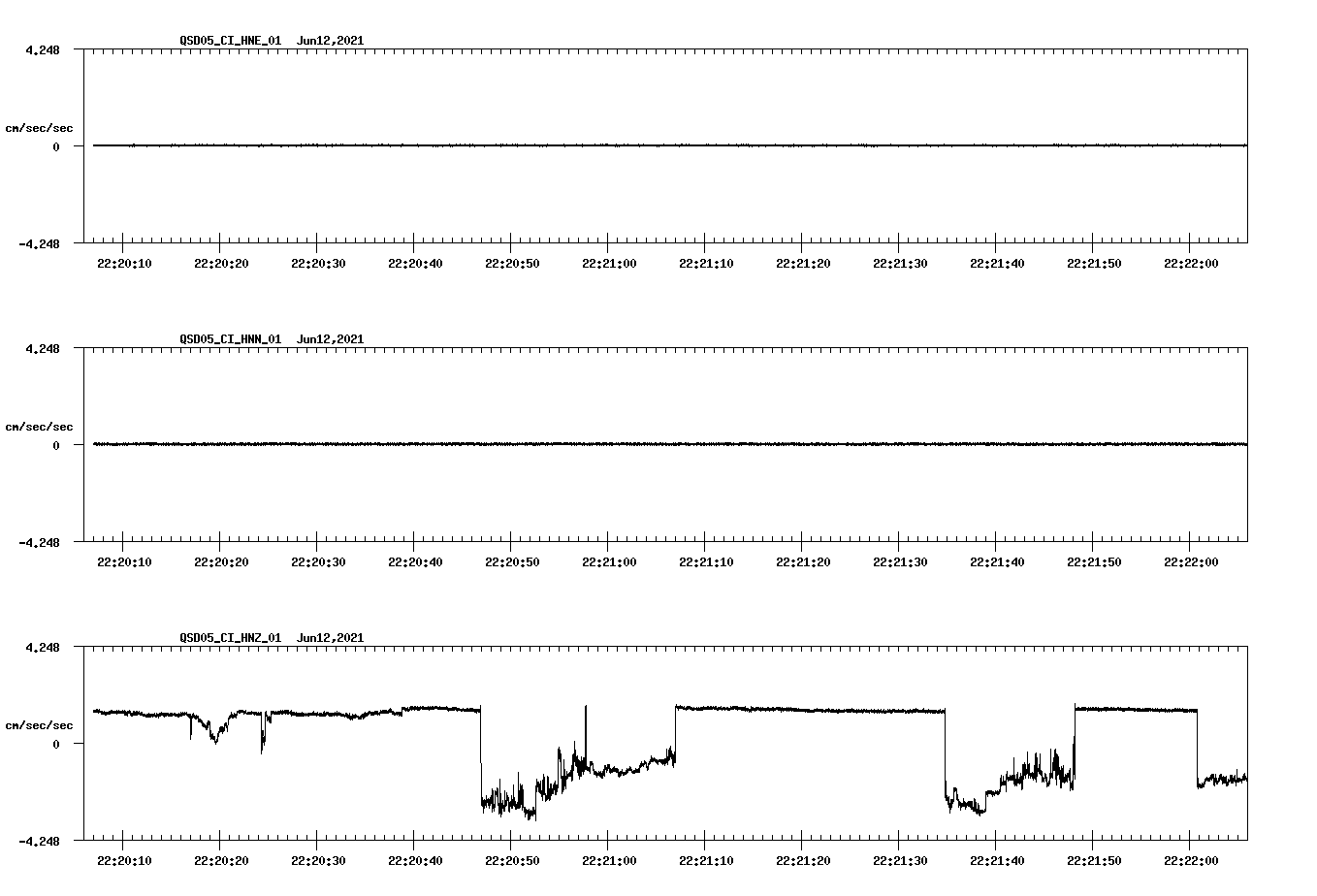Click the zero label on HNN plot axis

point(56,446)
